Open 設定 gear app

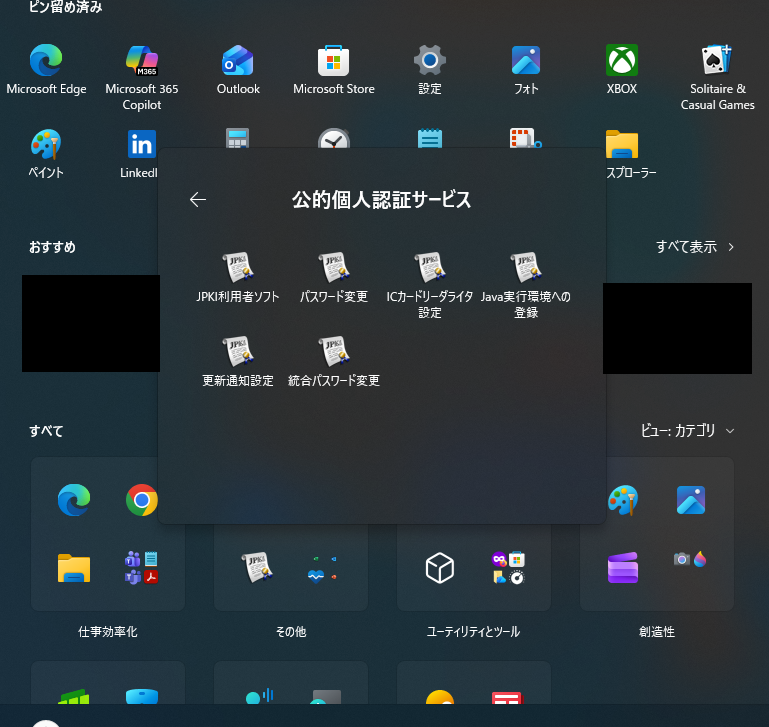[430, 70]
